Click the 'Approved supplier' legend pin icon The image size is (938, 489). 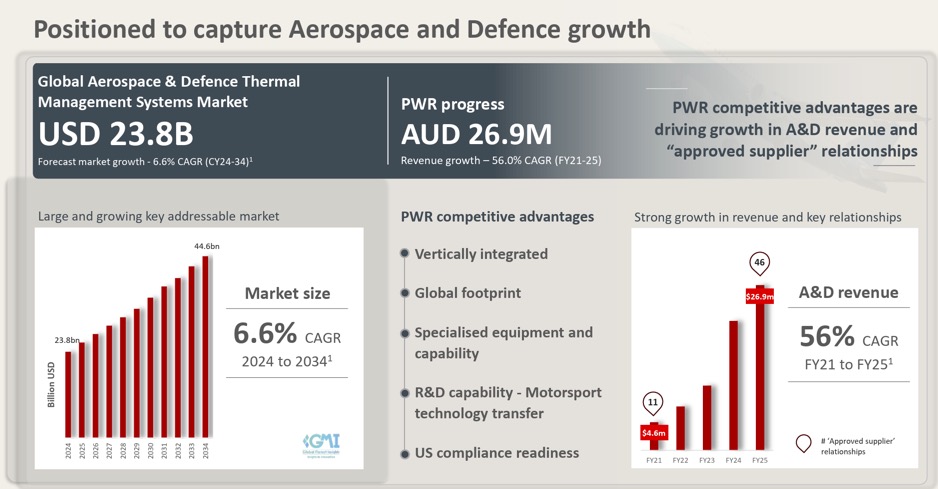pyautogui.click(x=802, y=445)
